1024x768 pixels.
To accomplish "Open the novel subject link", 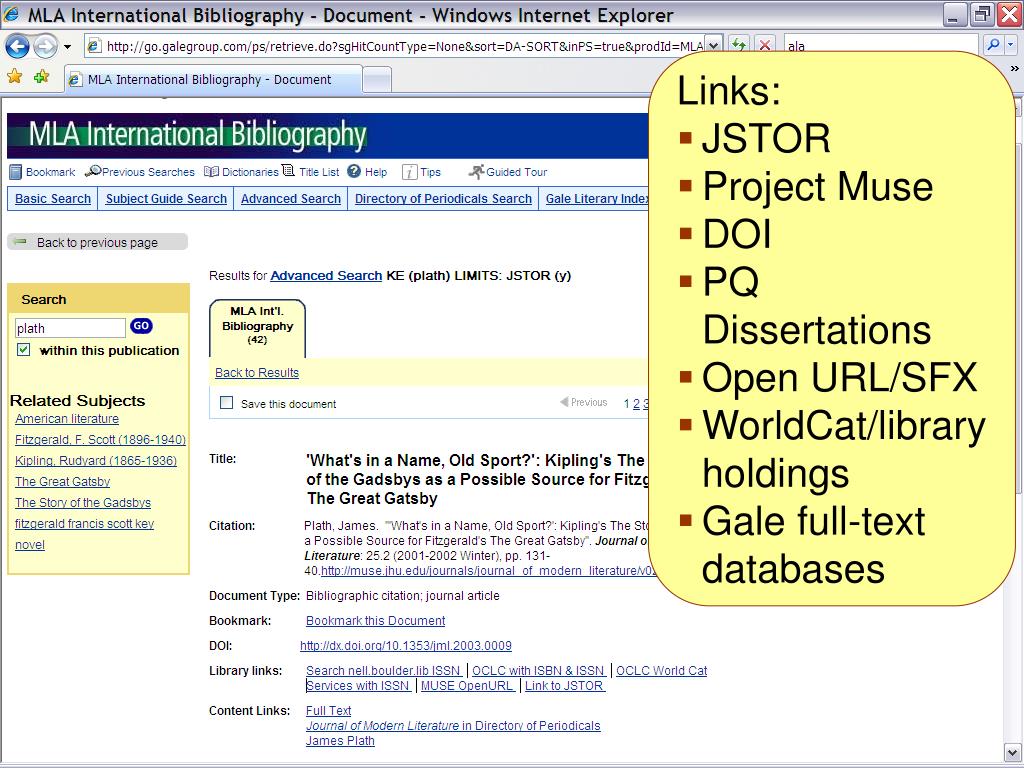I will pyautogui.click(x=29, y=544).
